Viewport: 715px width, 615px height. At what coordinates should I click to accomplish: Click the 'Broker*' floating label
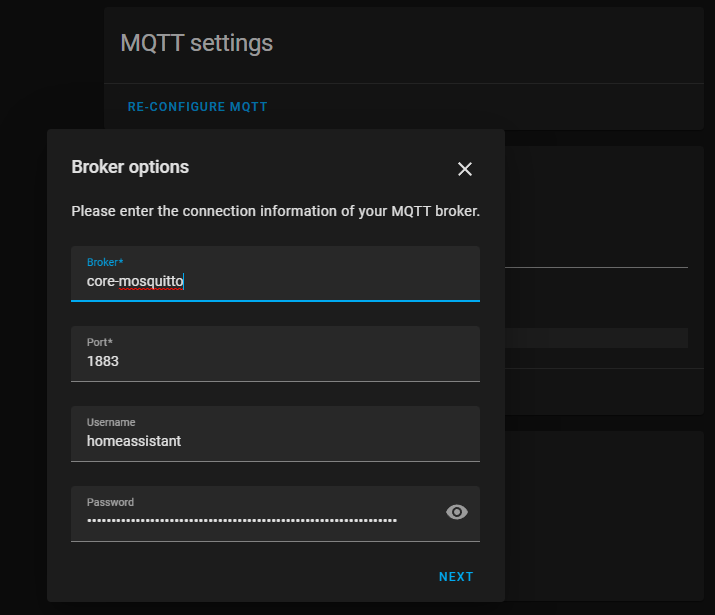pyautogui.click(x=105, y=262)
